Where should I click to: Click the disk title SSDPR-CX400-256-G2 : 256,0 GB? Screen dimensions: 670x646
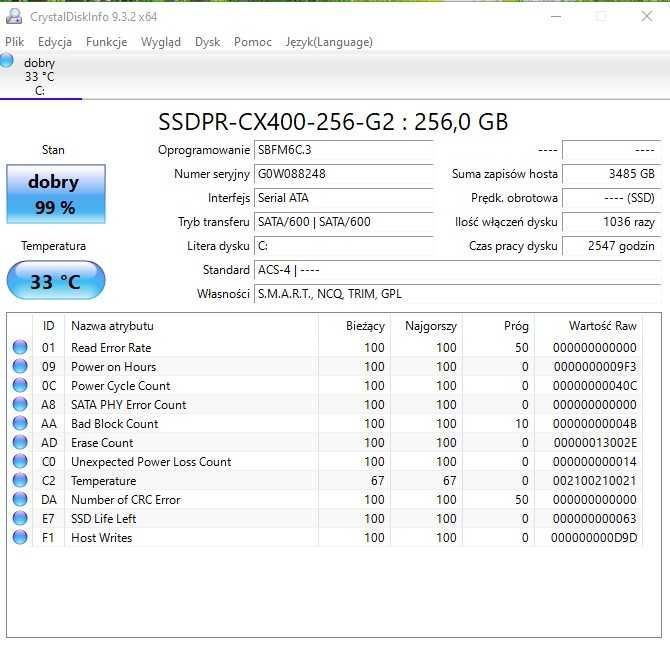tap(333, 122)
